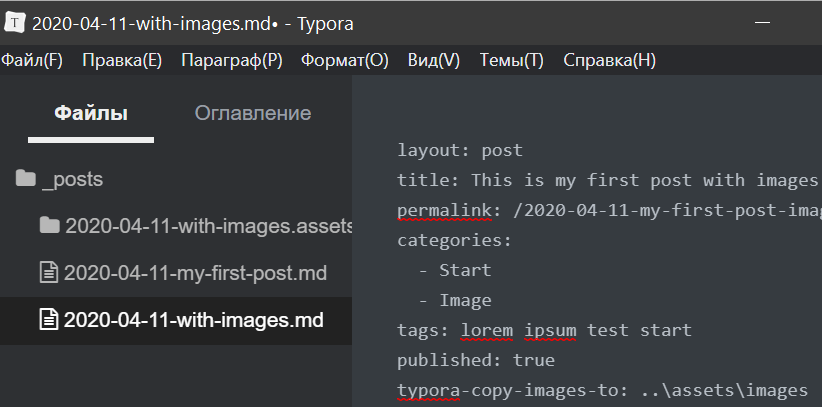This screenshot has width=822, height=407.
Task: Open the Вид(V) menu
Action: click(434, 60)
